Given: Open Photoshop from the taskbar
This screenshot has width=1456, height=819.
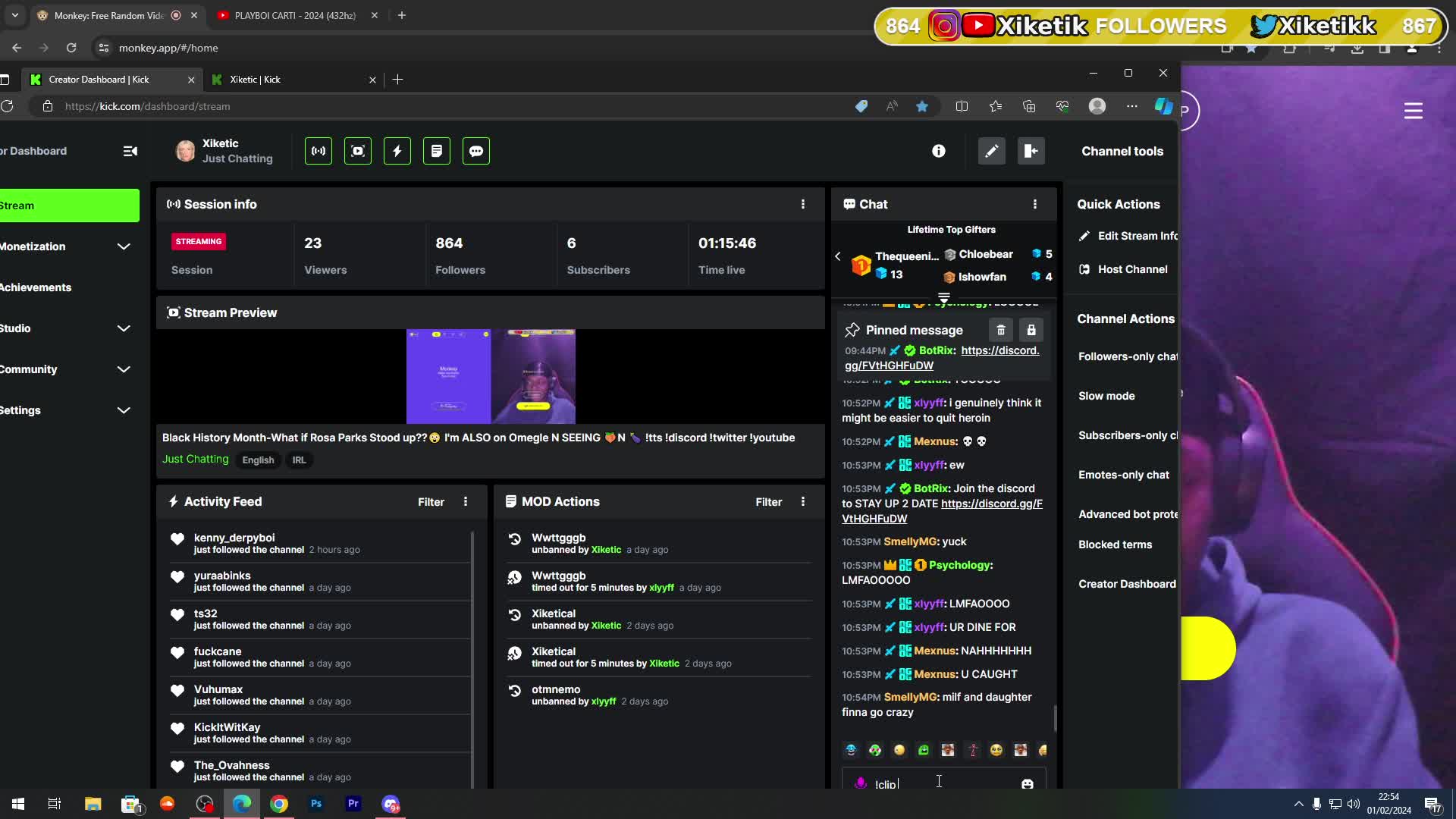Looking at the screenshot, I should (x=316, y=804).
